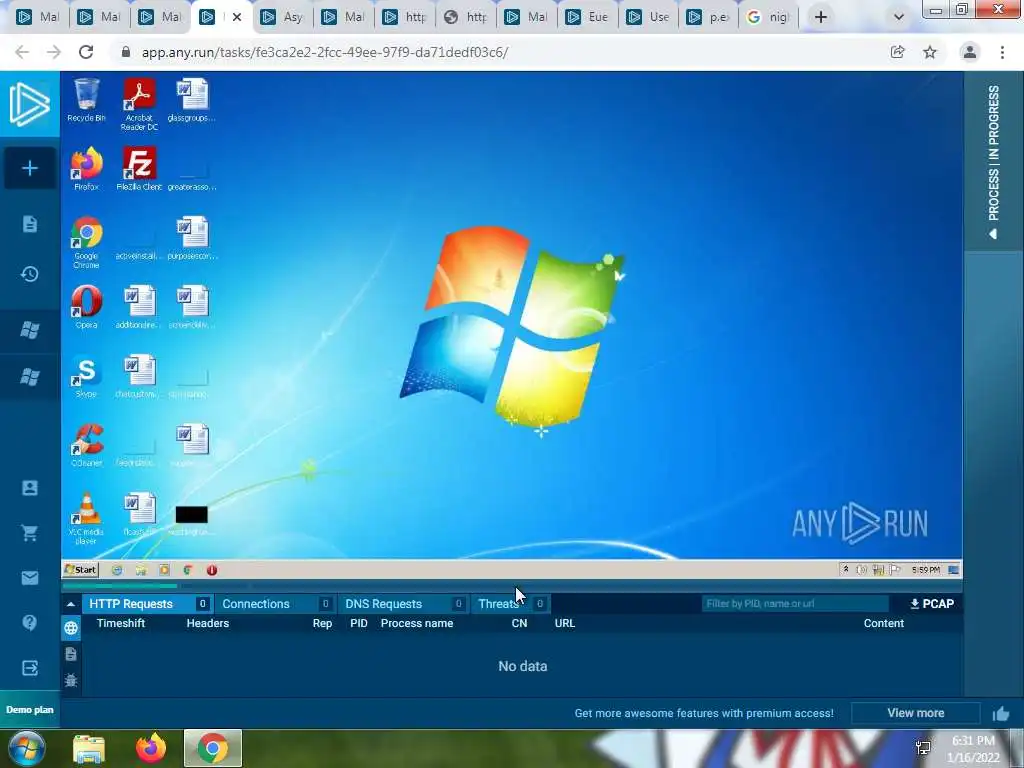Click sandbox taskbar red Opera icon

click(212, 570)
